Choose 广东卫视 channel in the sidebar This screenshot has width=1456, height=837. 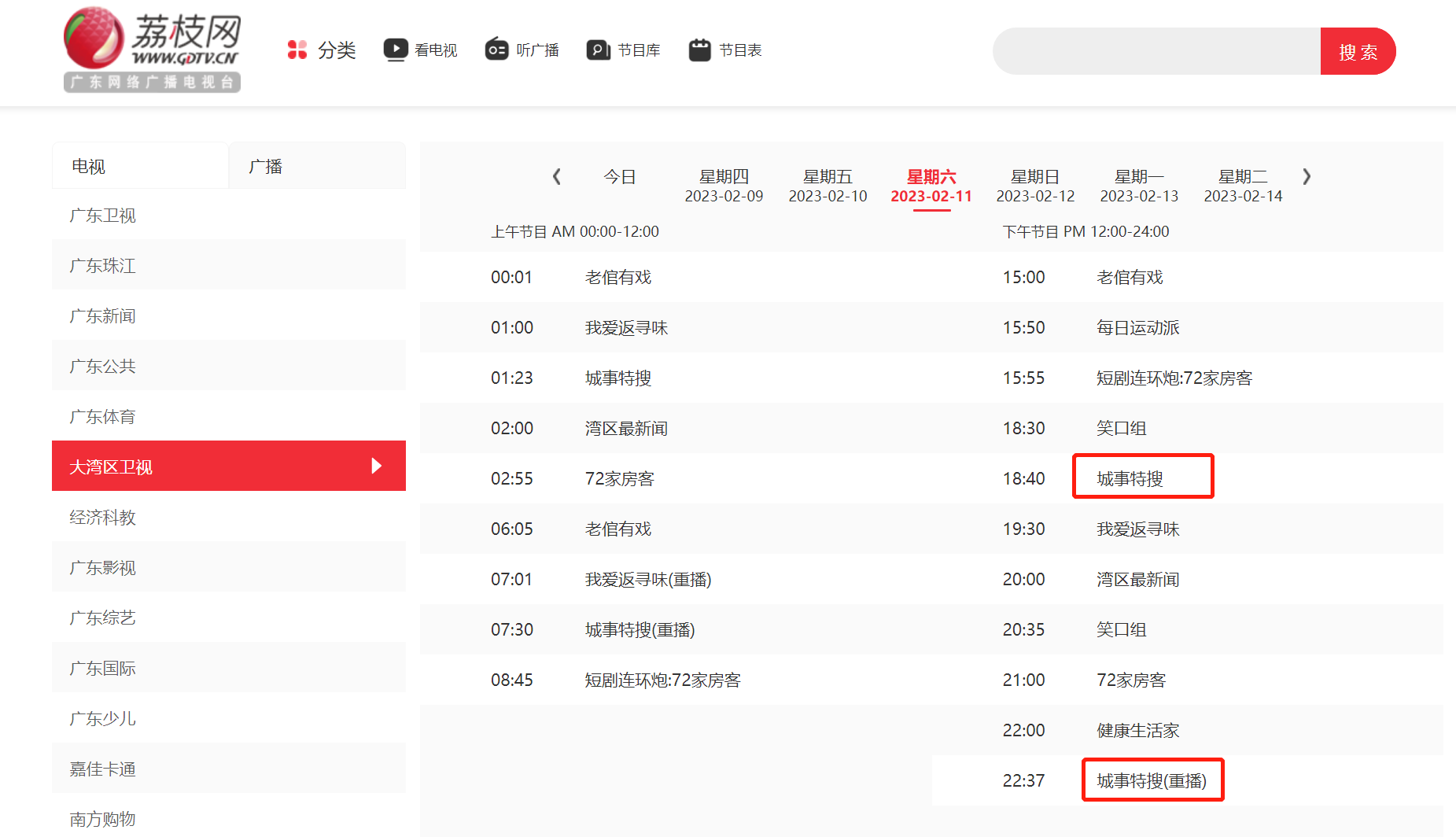[x=103, y=216]
